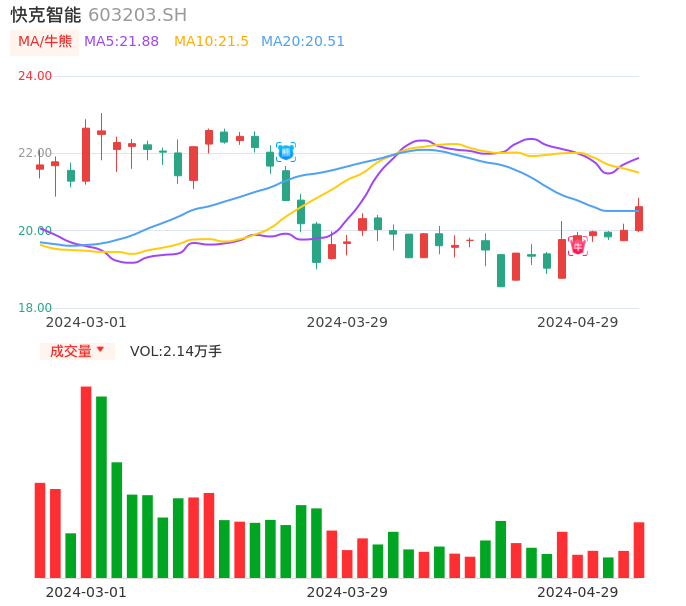686x606 pixels.
Task: Click the 快克智能 stock name
Action: [46, 15]
